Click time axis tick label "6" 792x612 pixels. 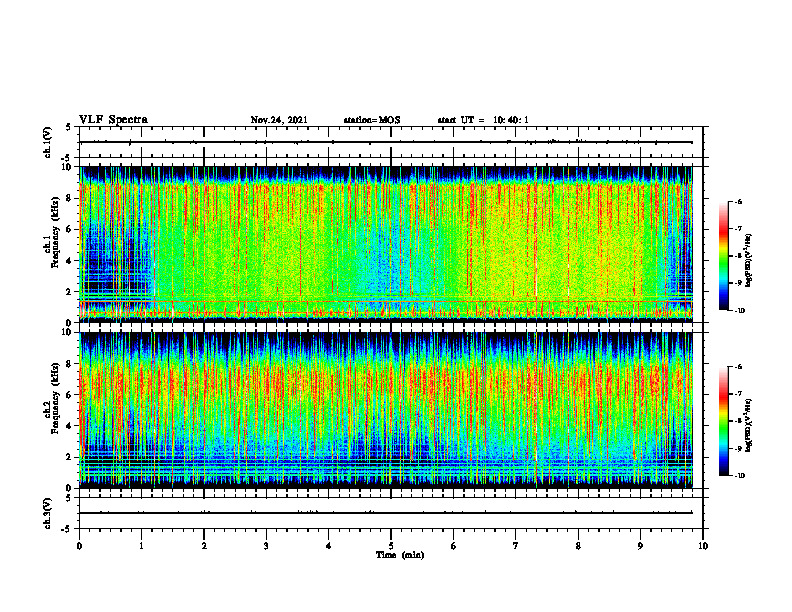pyautogui.click(x=454, y=546)
